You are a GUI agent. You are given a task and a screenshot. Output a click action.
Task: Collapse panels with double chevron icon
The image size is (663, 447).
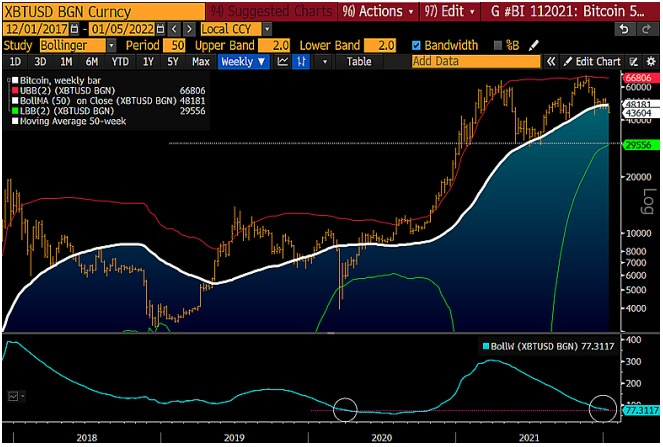tap(553, 62)
